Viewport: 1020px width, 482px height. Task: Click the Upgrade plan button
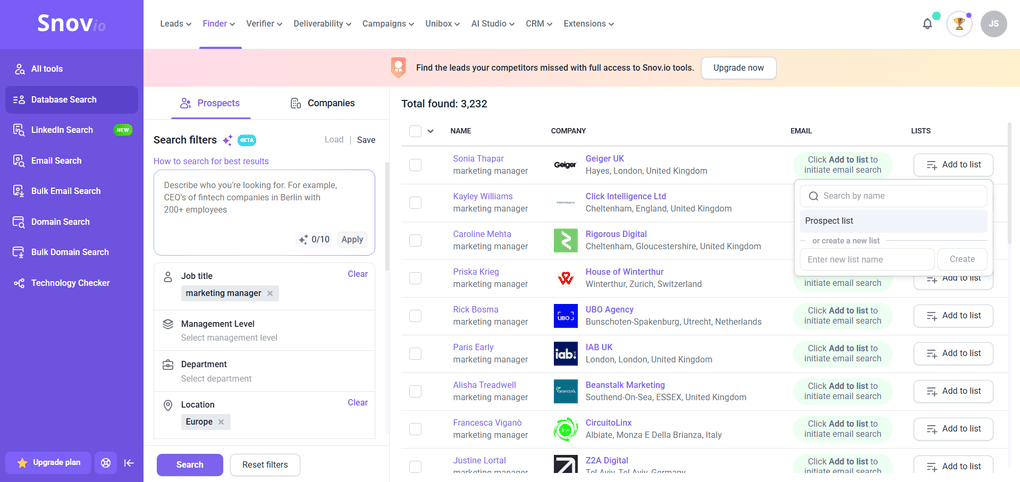pyautogui.click(x=49, y=463)
